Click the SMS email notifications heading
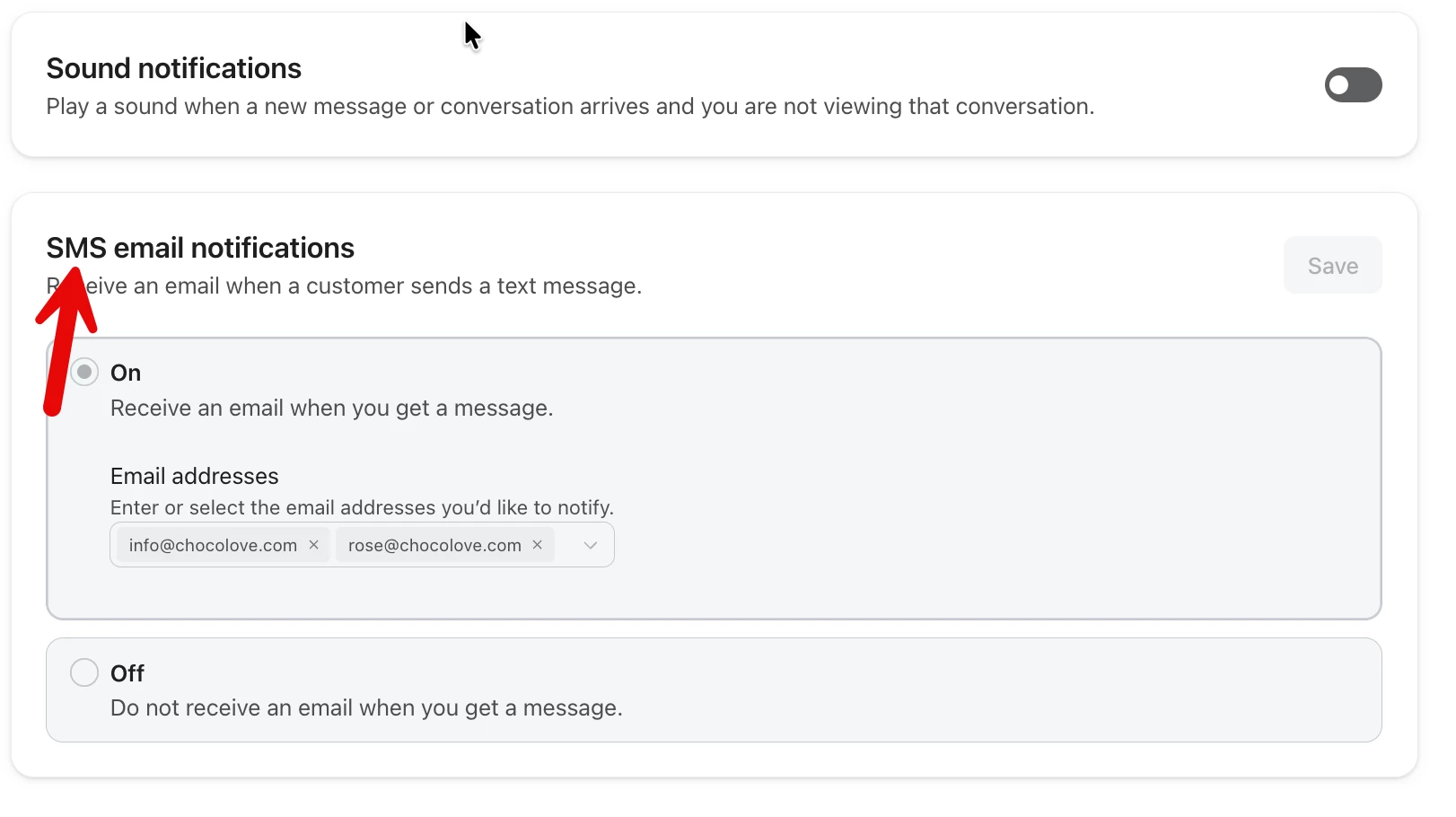Viewport: 1456px width, 817px height. [200, 248]
